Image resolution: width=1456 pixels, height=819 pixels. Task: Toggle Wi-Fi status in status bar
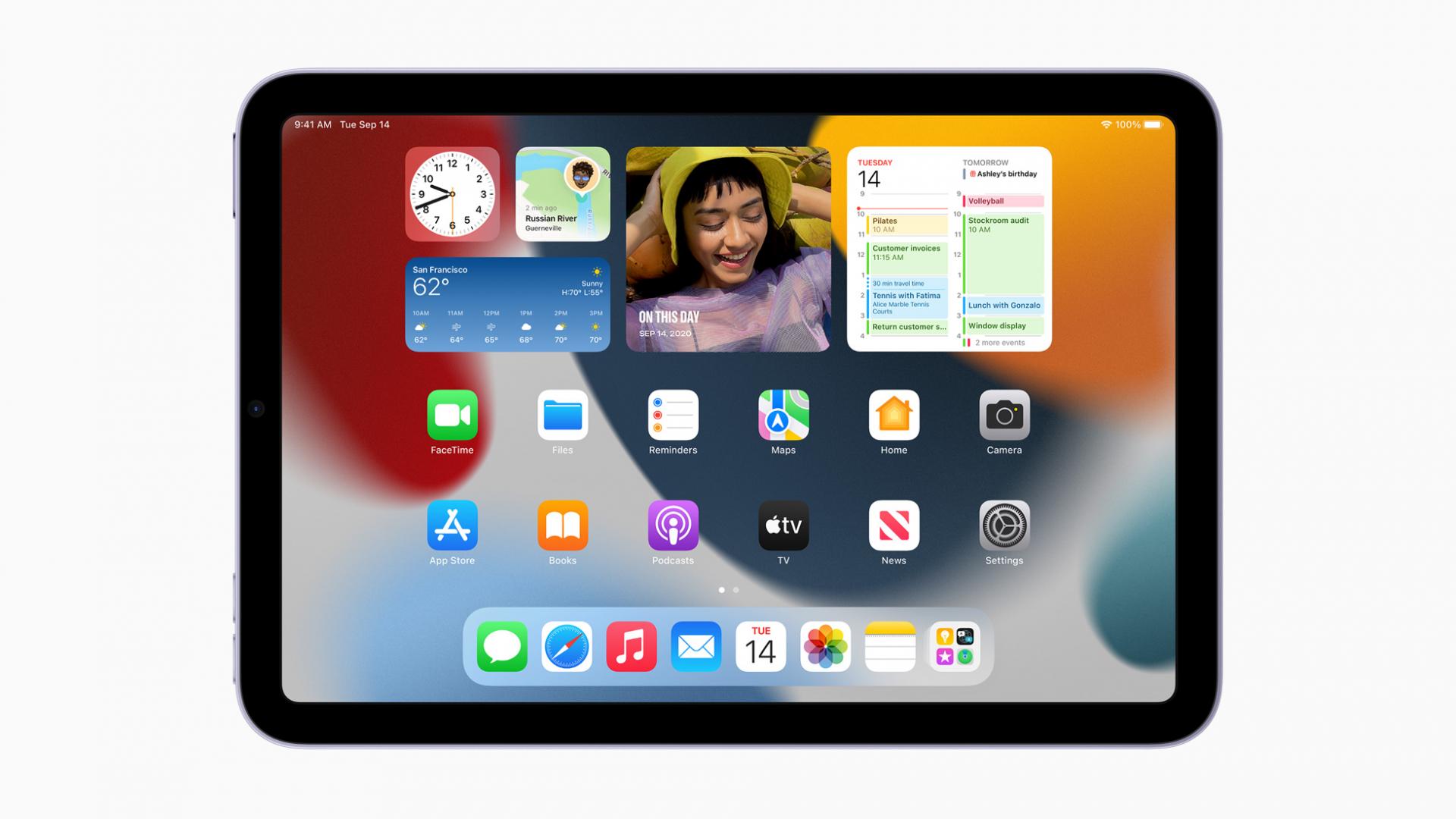(x=1102, y=124)
